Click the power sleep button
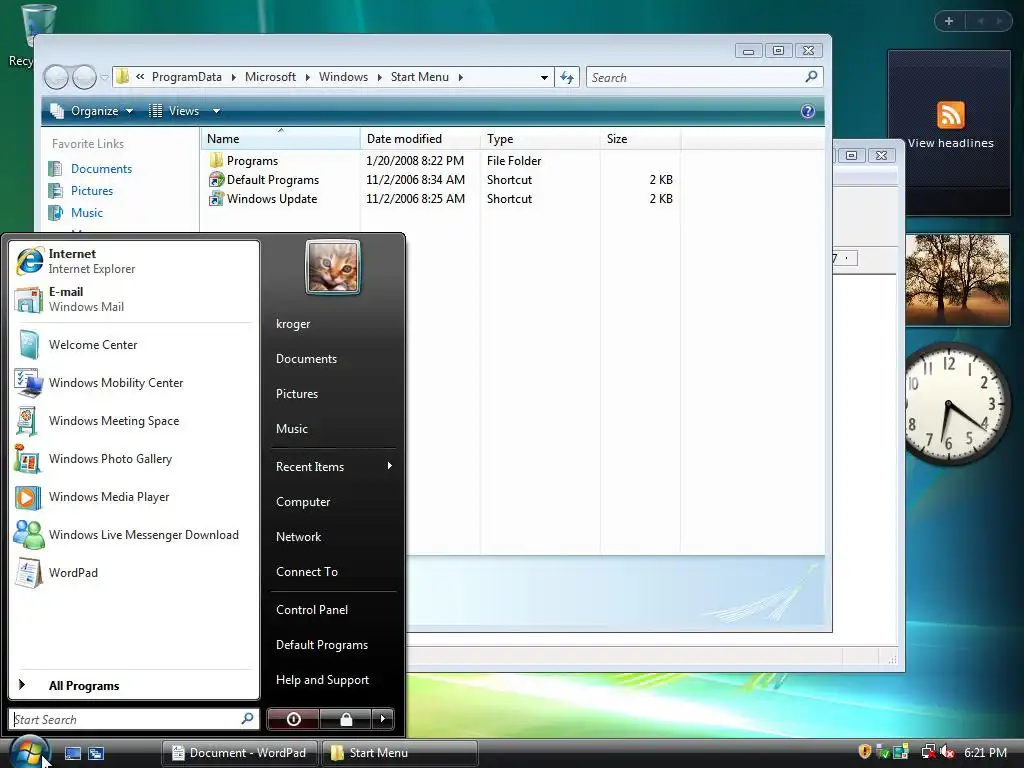 pos(293,719)
